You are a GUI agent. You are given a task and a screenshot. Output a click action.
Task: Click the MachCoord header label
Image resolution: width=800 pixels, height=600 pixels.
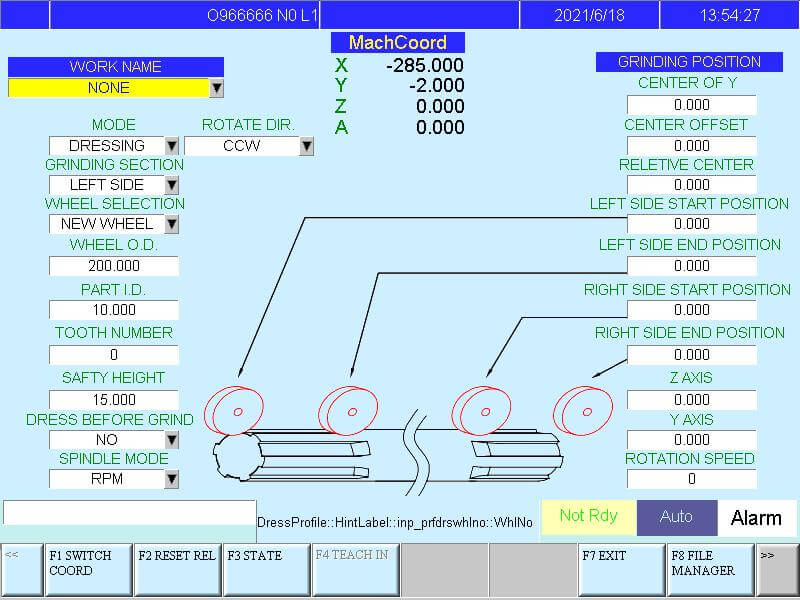[398, 42]
